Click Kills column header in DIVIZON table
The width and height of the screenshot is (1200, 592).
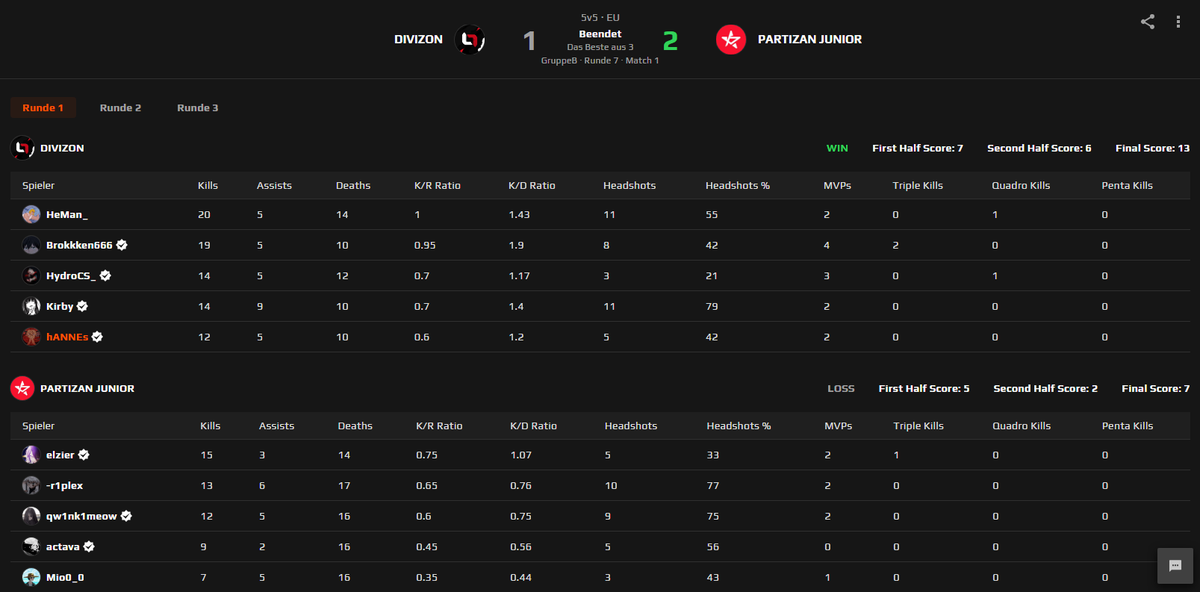[208, 186]
